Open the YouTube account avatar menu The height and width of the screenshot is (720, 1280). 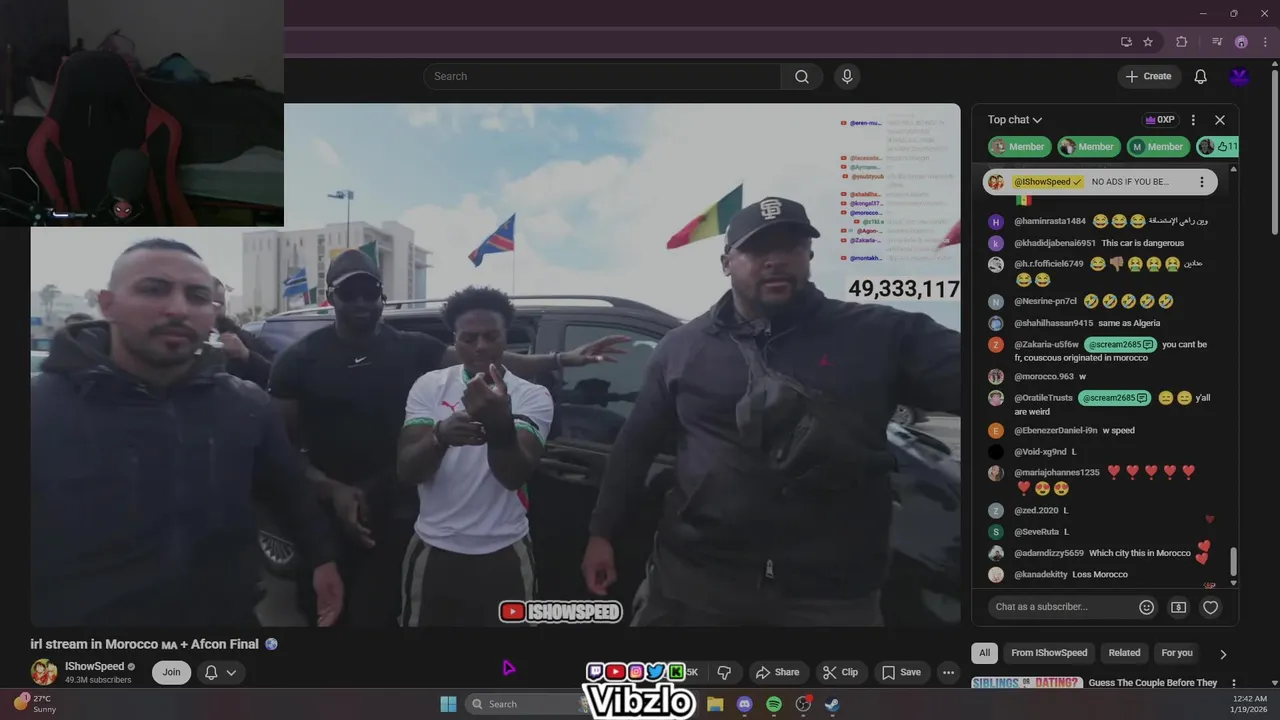(1239, 77)
